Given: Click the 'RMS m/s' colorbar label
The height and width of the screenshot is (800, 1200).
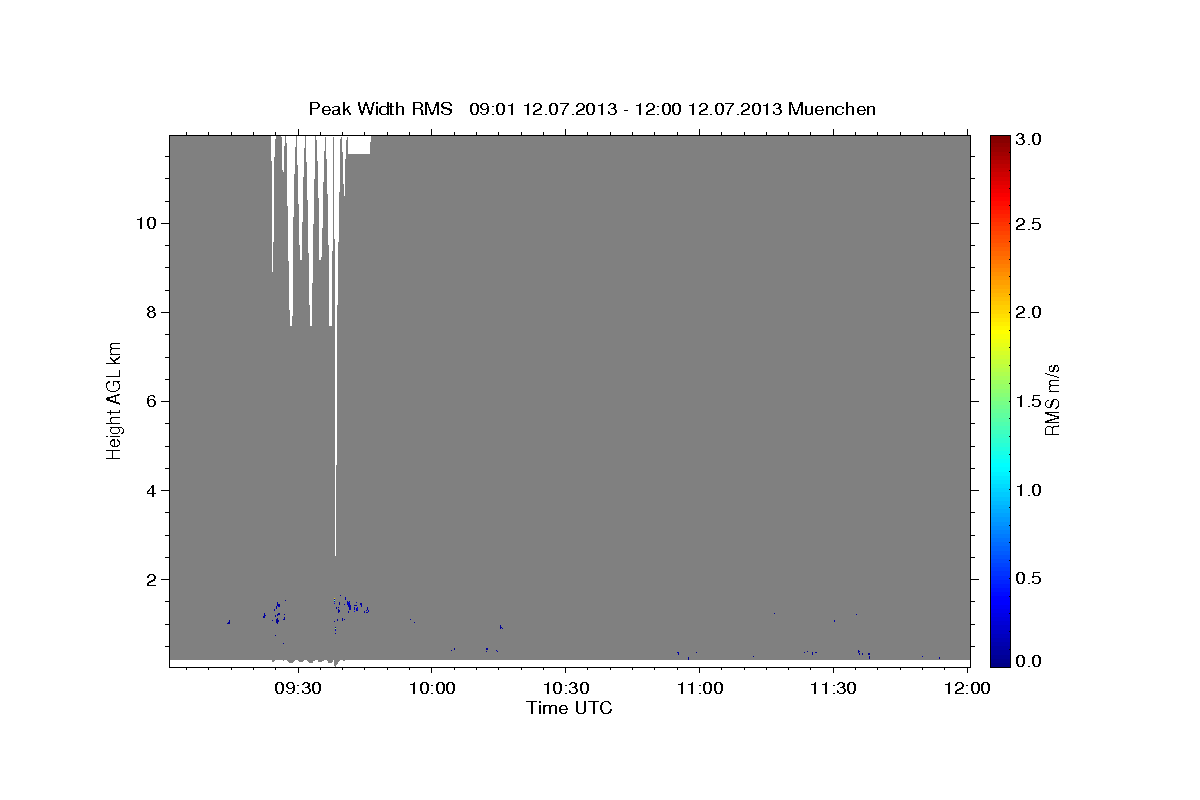Looking at the screenshot, I should point(1052,400).
